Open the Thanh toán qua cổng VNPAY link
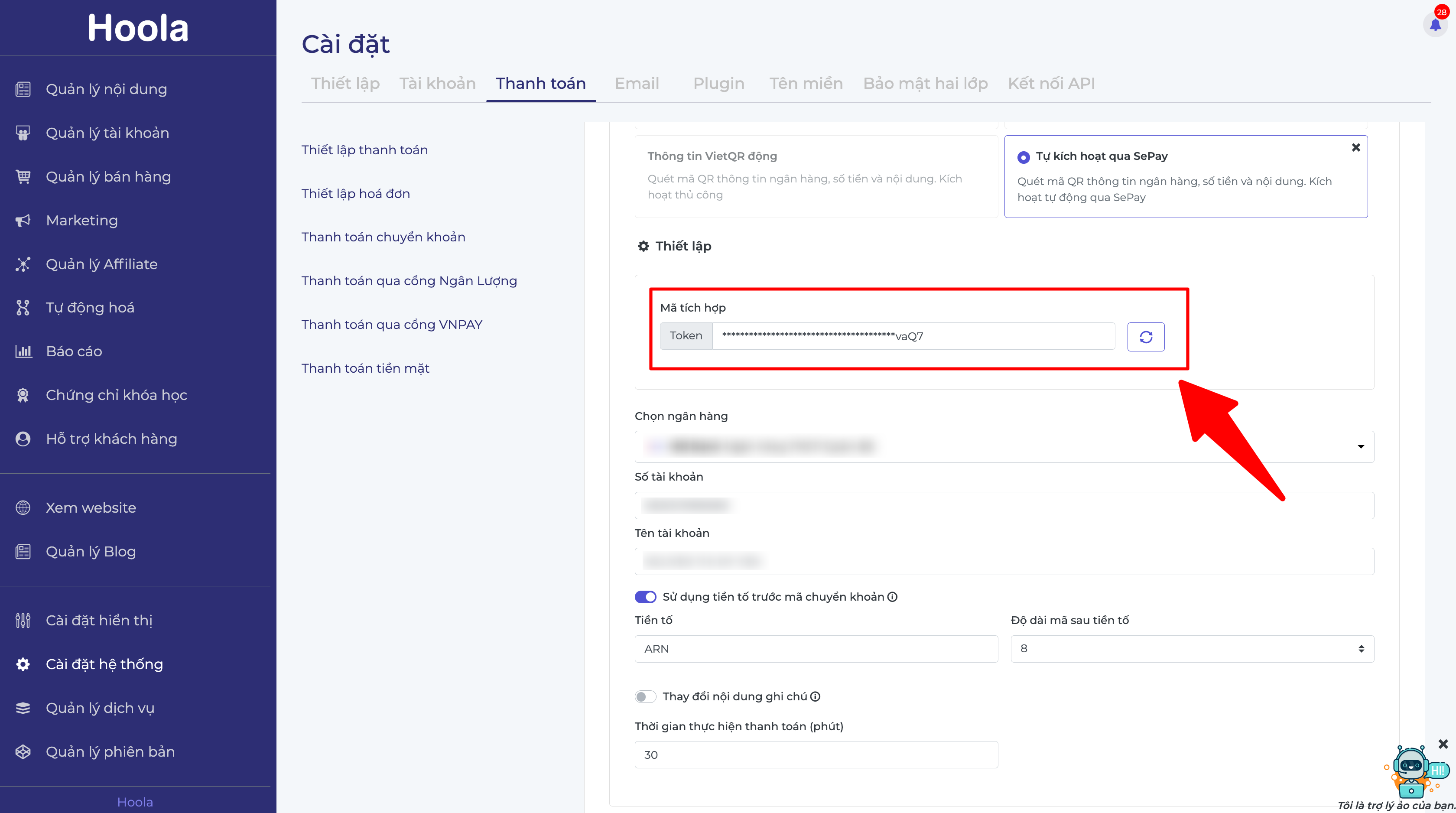Image resolution: width=1456 pixels, height=813 pixels. tap(392, 325)
